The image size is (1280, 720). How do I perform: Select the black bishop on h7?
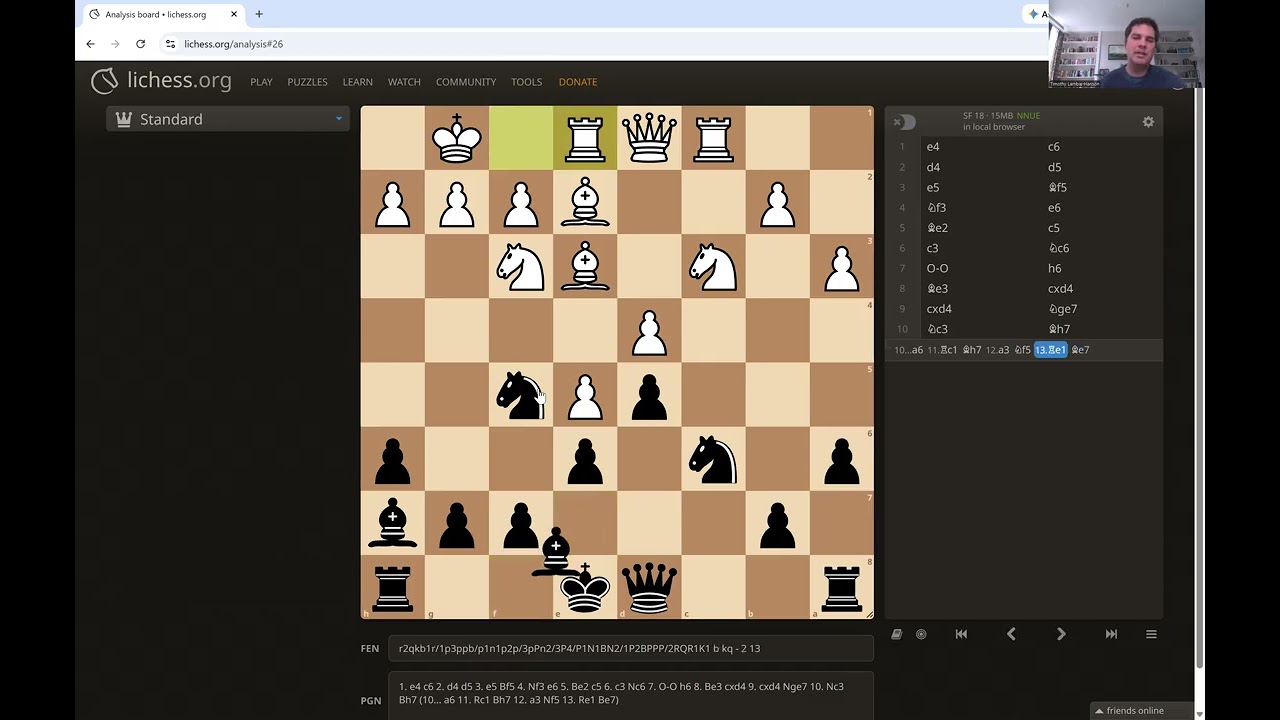[393, 522]
